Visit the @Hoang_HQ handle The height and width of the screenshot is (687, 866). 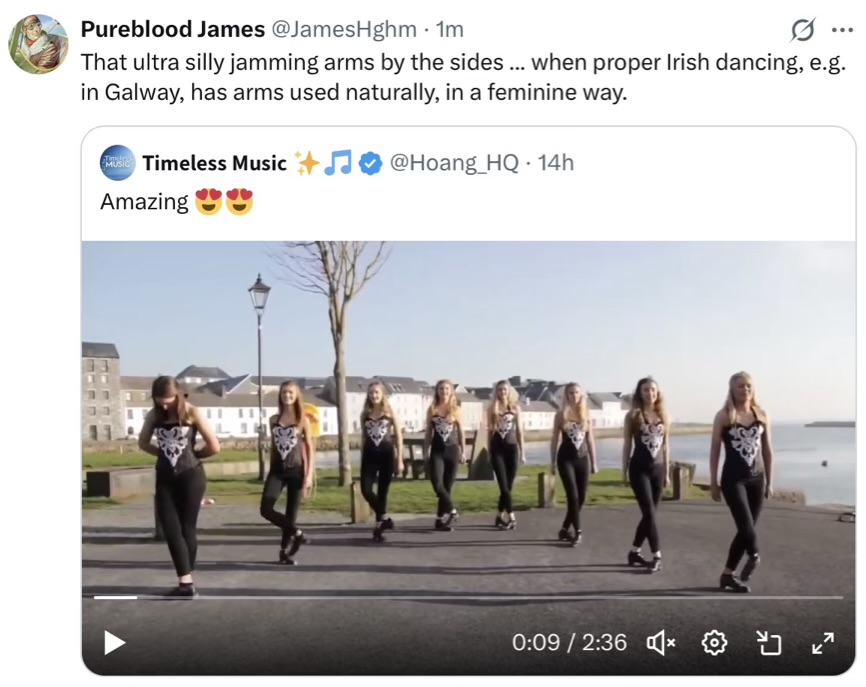click(x=453, y=163)
